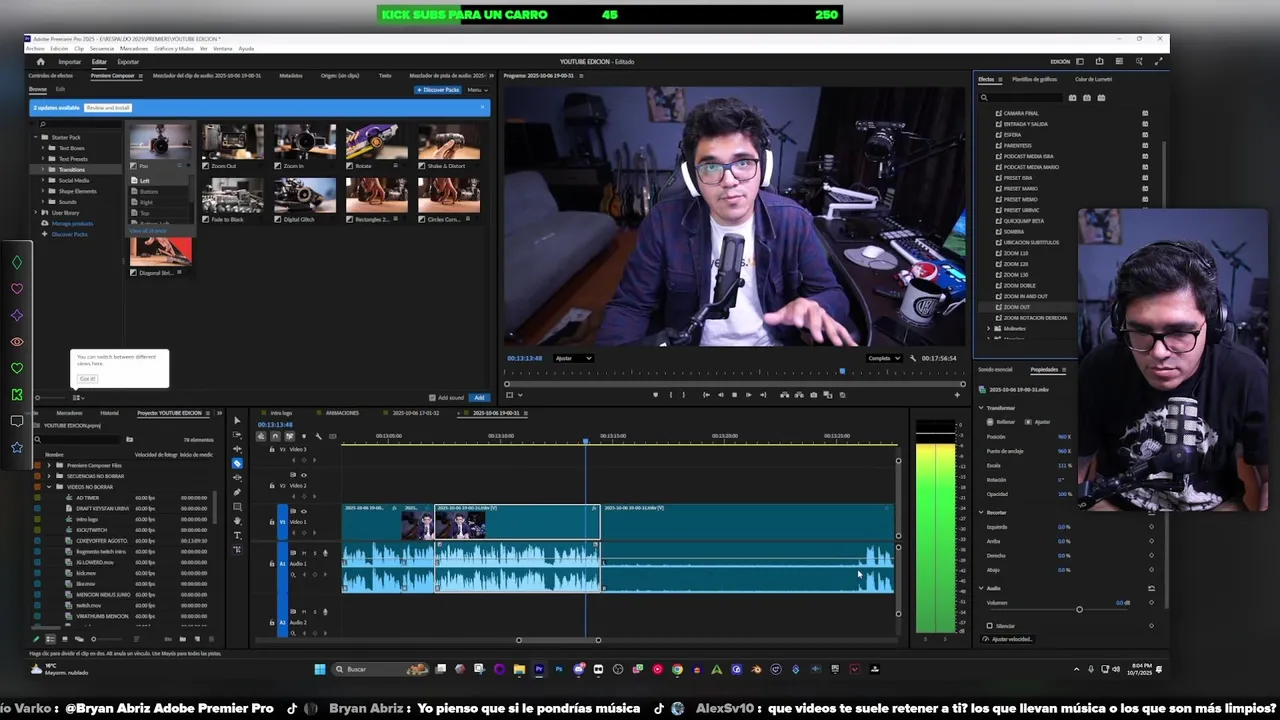This screenshot has width=1280, height=720.
Task: Open the Menu dropdown in Premiere Composer
Action: point(476,90)
